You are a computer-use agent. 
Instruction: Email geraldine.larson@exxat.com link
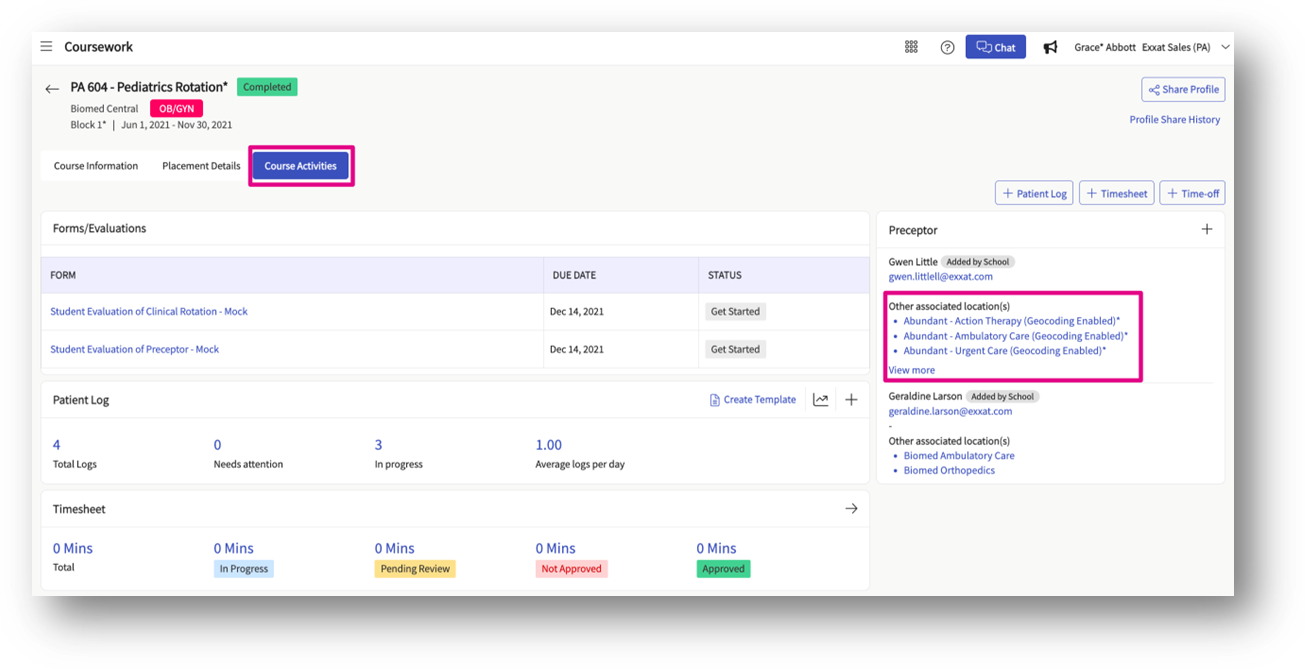click(951, 411)
